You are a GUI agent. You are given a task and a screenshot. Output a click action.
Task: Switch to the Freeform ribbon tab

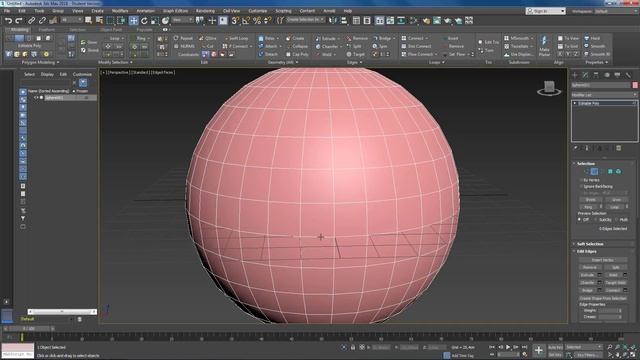47,30
